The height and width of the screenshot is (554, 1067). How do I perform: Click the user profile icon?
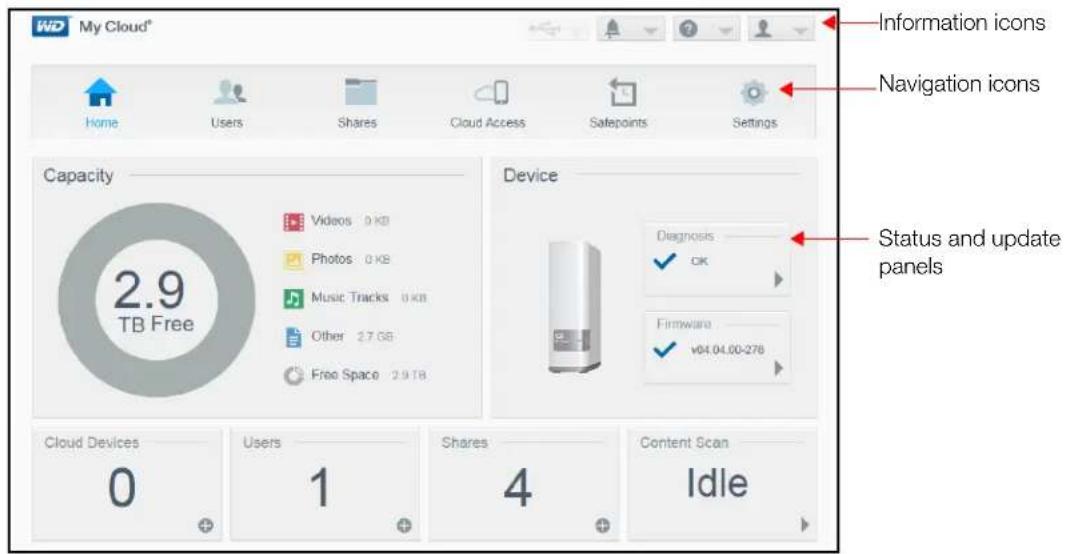pos(764,29)
